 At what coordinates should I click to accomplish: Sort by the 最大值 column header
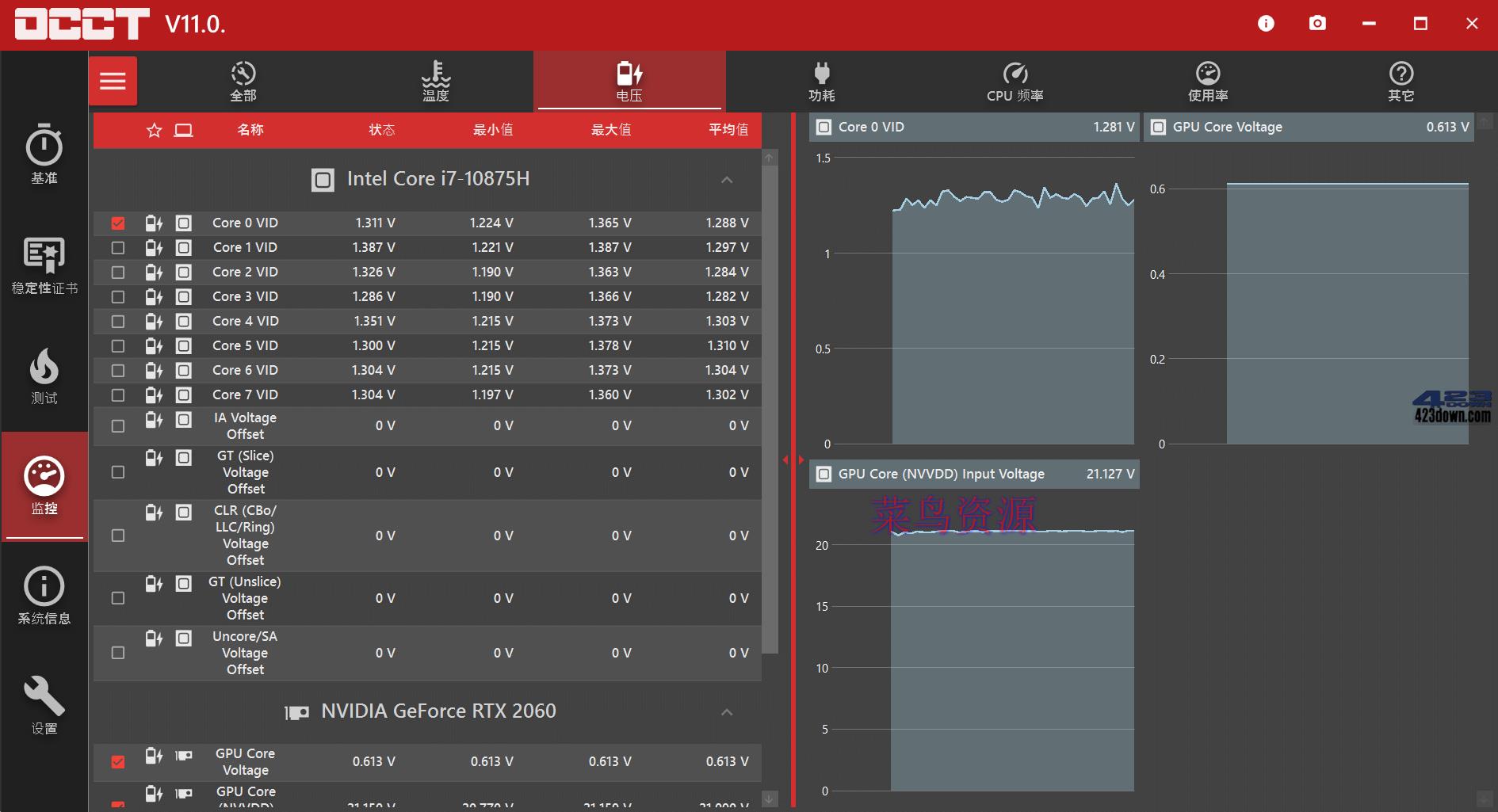(x=611, y=130)
